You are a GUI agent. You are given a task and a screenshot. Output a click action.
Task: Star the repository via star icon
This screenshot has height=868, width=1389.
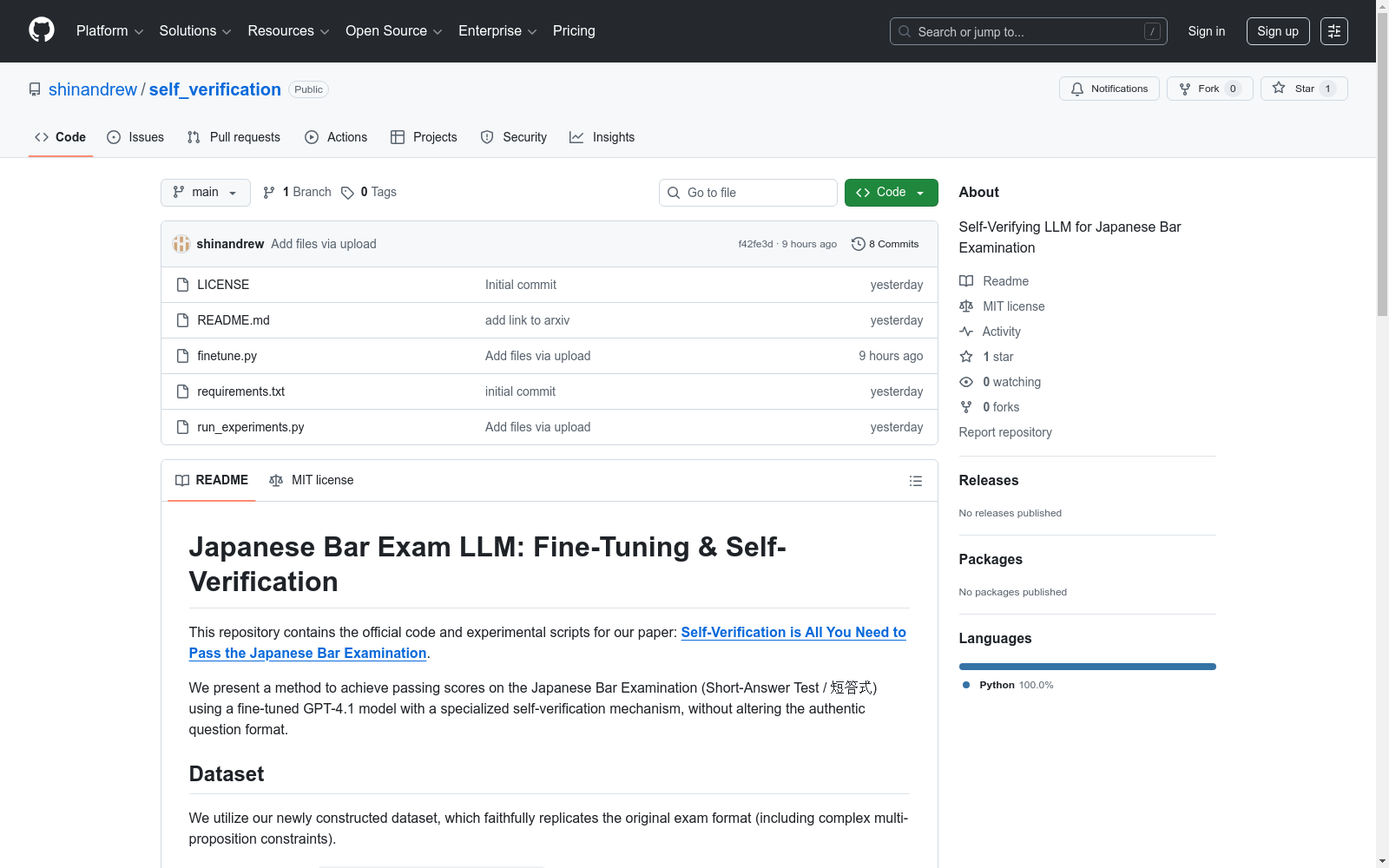coord(1279,88)
